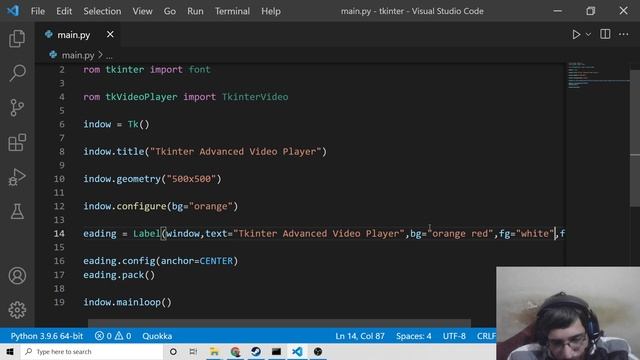The width and height of the screenshot is (640, 360).
Task: Click "orange red" string on line 14
Action: tap(460, 233)
